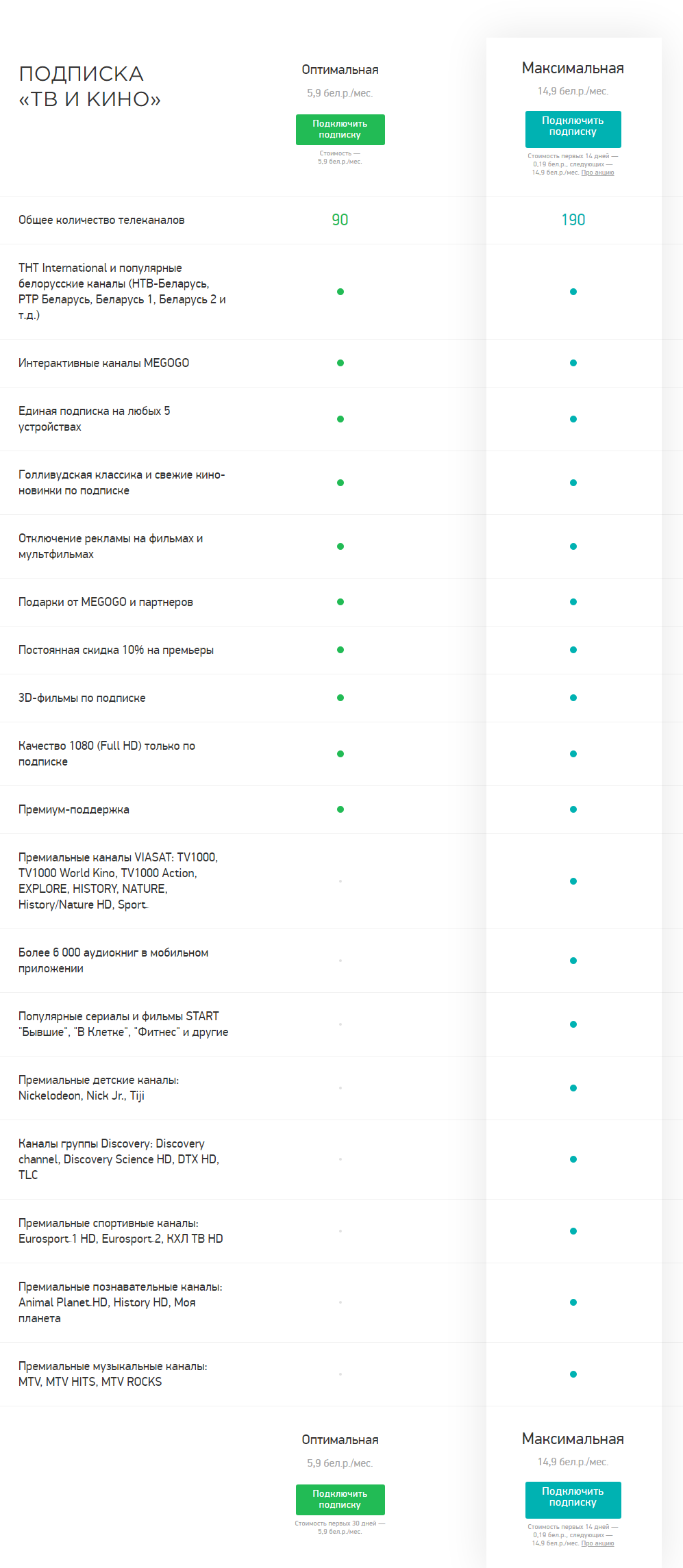Click teal dot for Discovery channels row
The width and height of the screenshot is (683, 1568).
pyautogui.click(x=573, y=1159)
